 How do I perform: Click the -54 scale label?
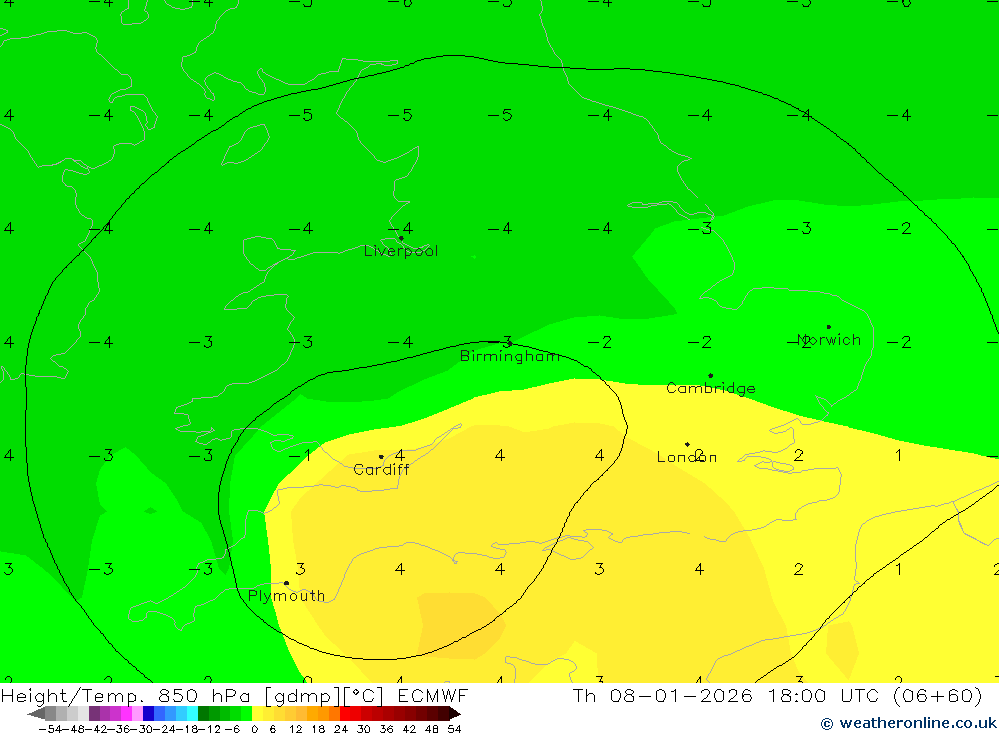[50, 729]
